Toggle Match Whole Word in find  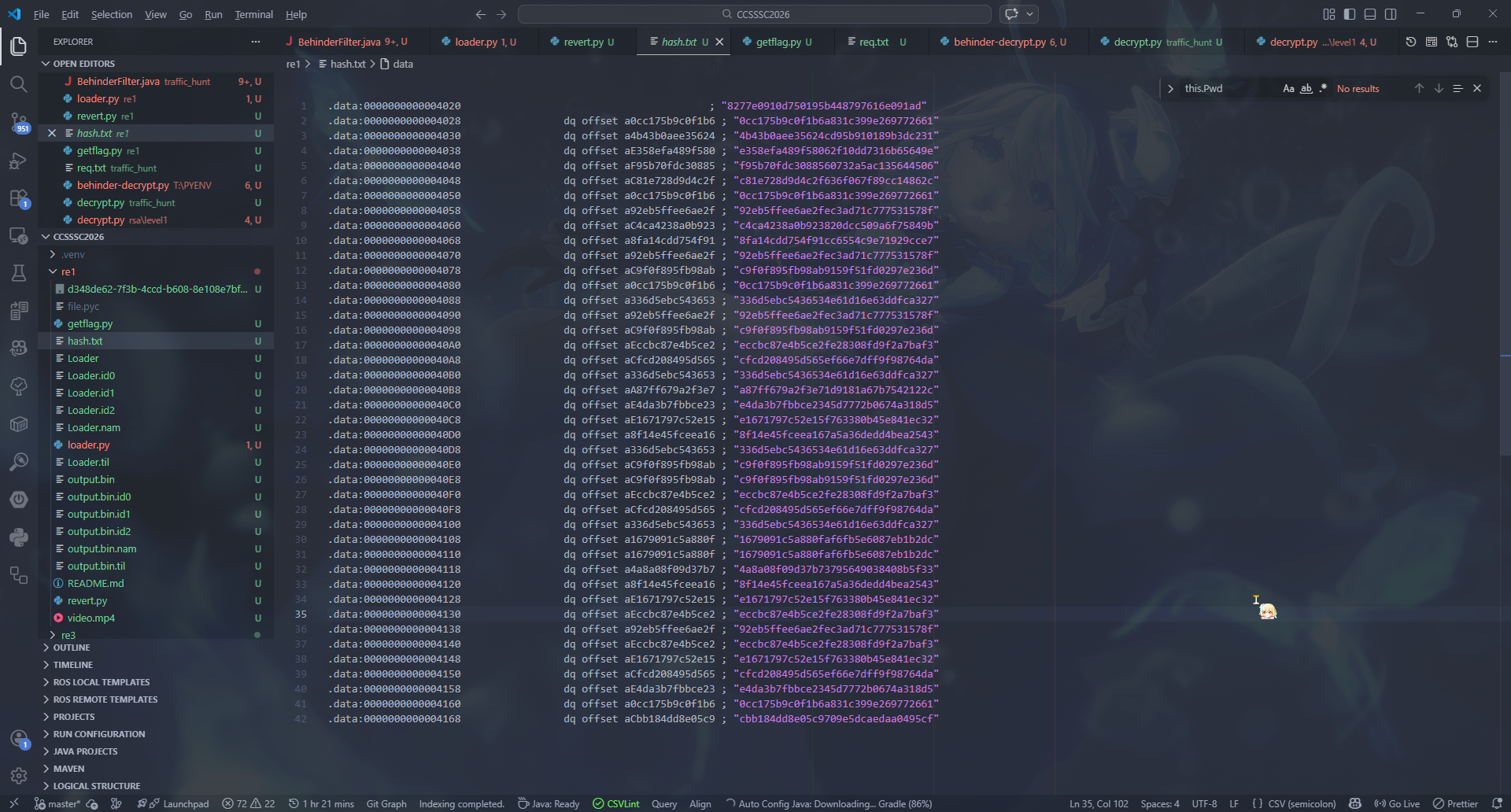pyautogui.click(x=1306, y=89)
